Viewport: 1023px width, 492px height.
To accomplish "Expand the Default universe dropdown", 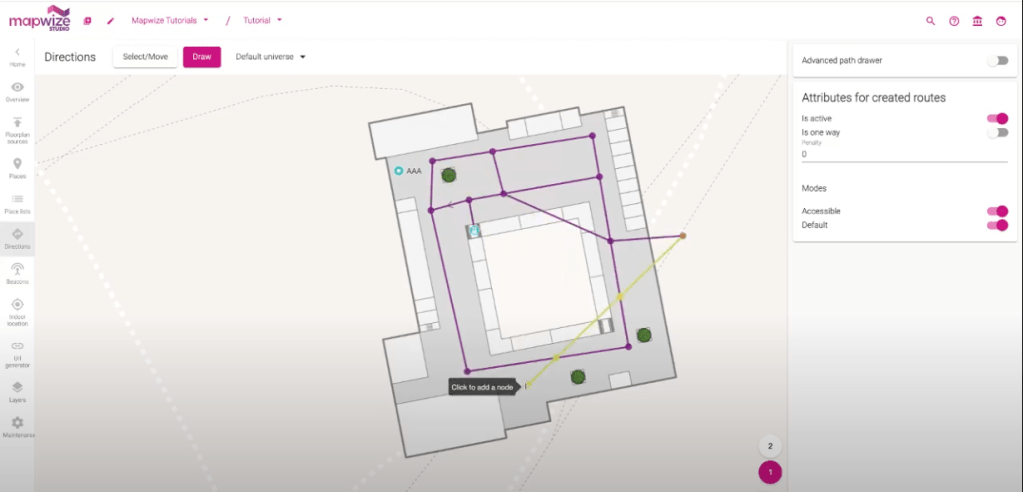I will [x=270, y=57].
